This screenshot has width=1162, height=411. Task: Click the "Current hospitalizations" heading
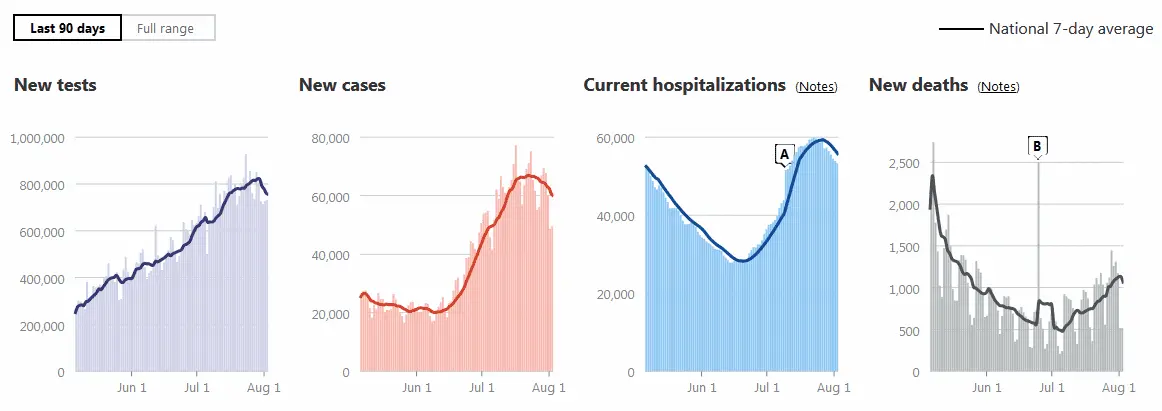(684, 85)
